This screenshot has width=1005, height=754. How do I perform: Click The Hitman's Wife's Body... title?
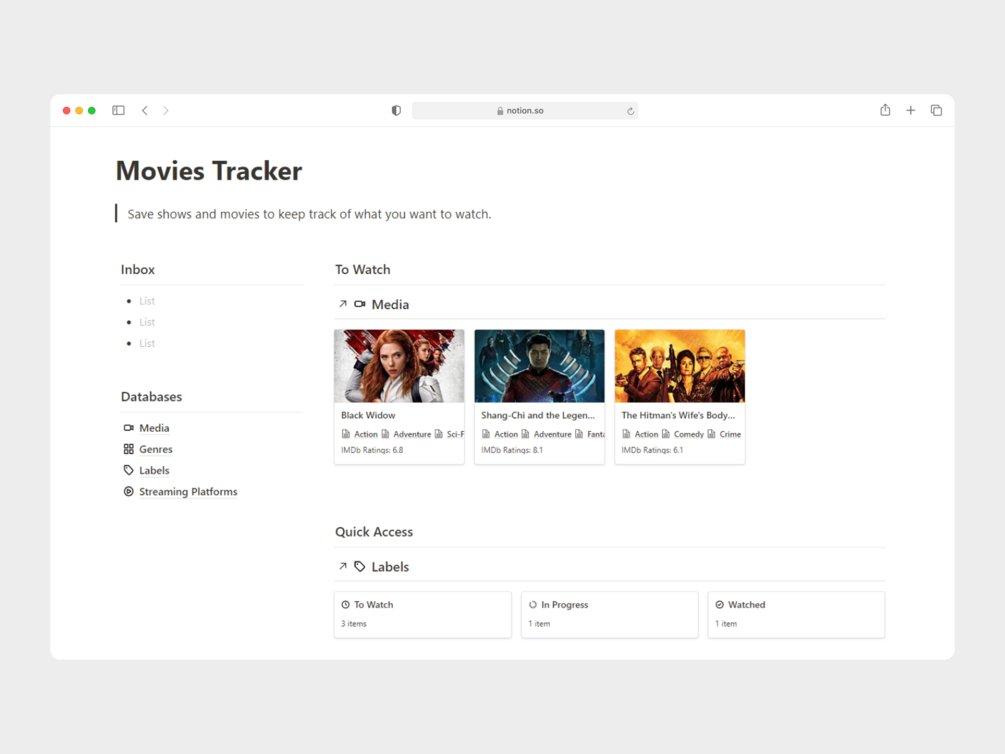click(678, 415)
